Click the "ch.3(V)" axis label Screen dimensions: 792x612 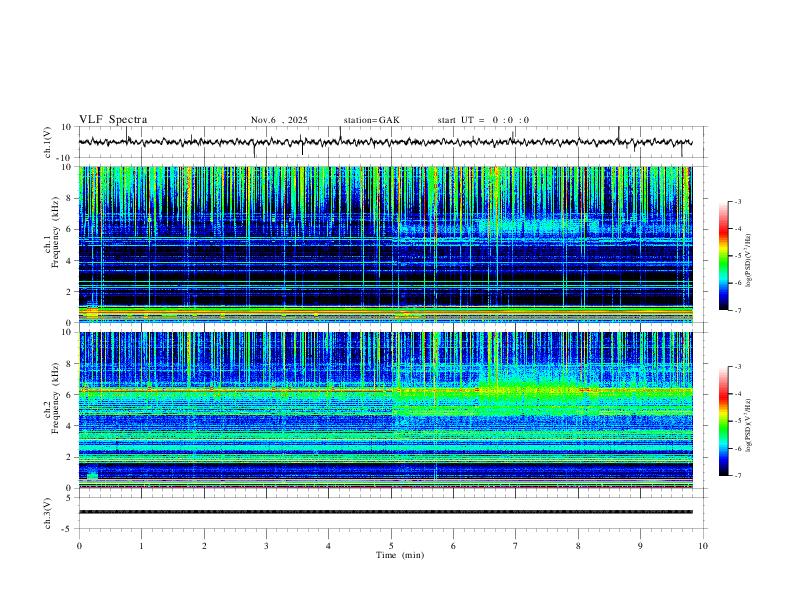(x=48, y=513)
